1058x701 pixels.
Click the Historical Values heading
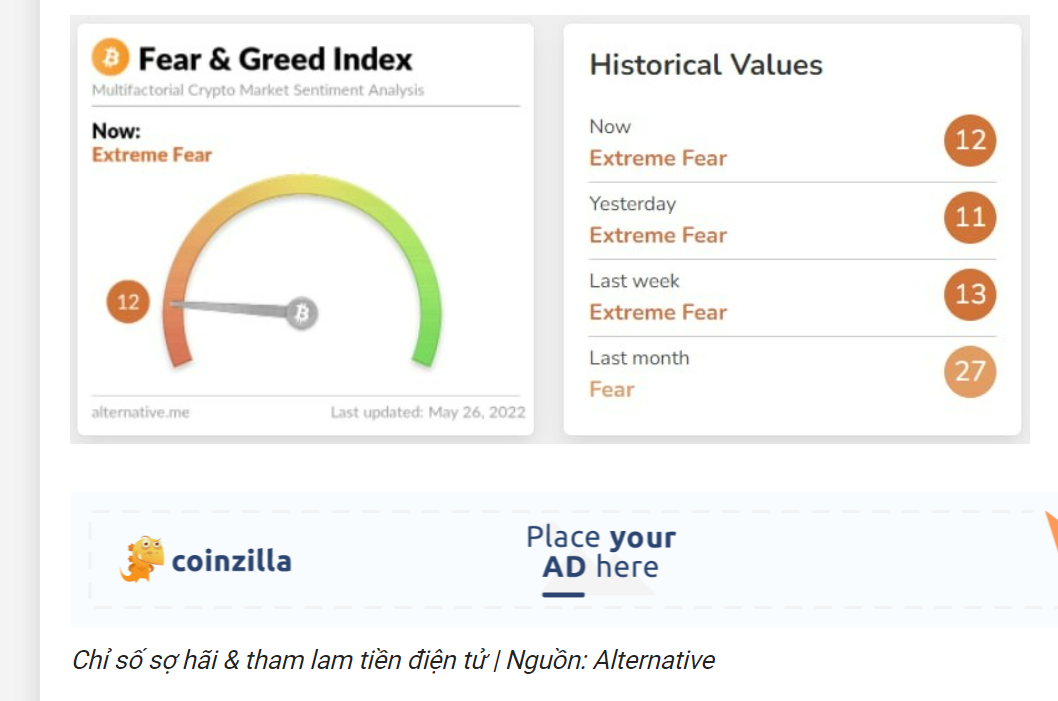point(706,65)
